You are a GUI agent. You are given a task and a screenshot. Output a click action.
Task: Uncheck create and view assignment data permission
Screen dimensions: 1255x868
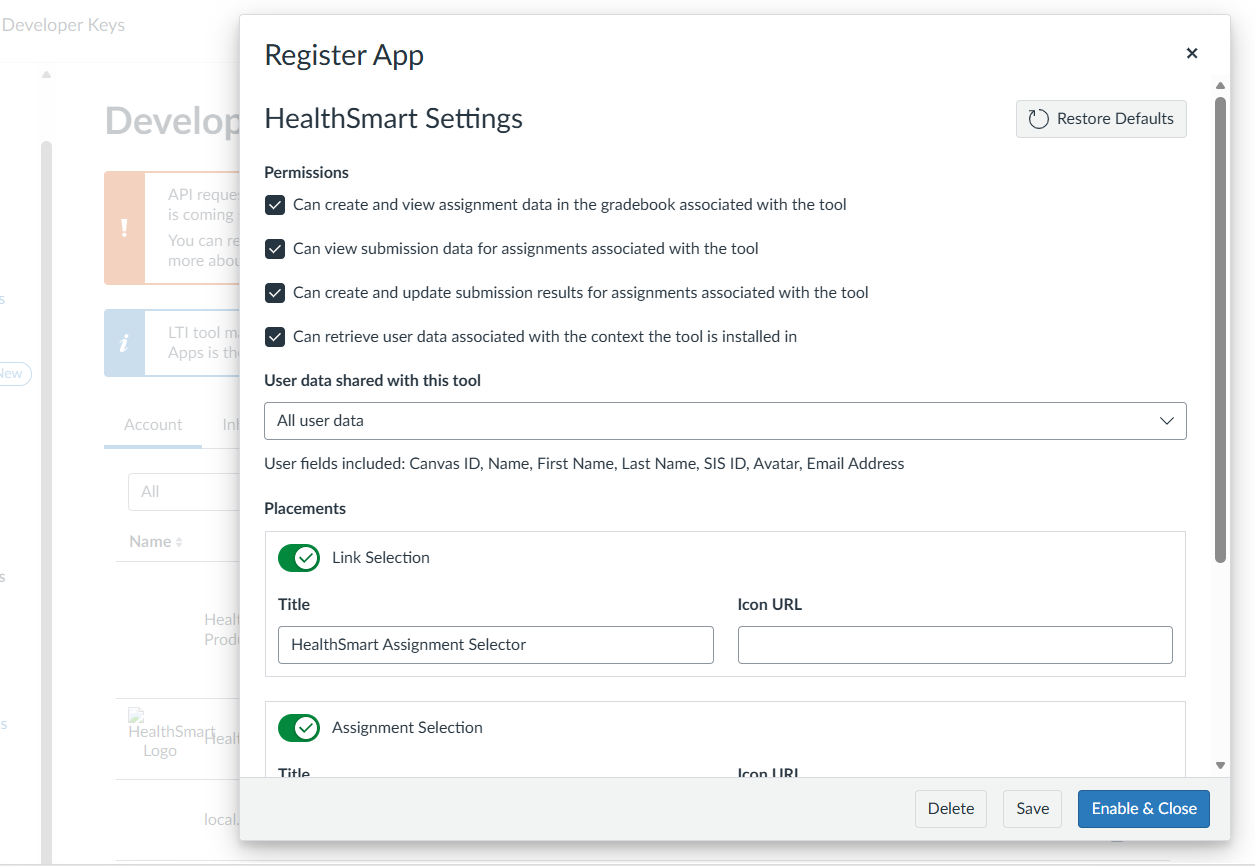point(275,205)
